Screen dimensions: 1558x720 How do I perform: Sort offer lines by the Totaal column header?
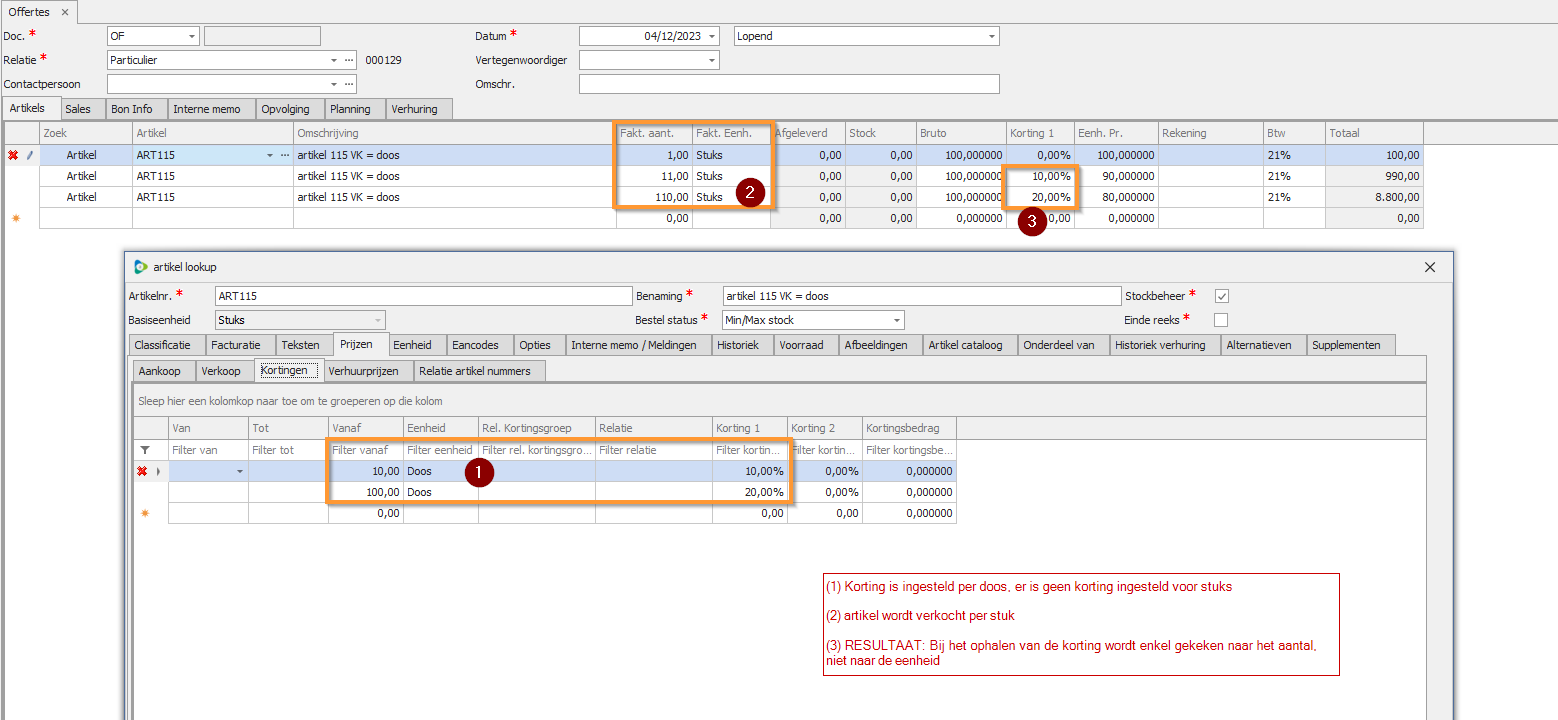[1374, 133]
